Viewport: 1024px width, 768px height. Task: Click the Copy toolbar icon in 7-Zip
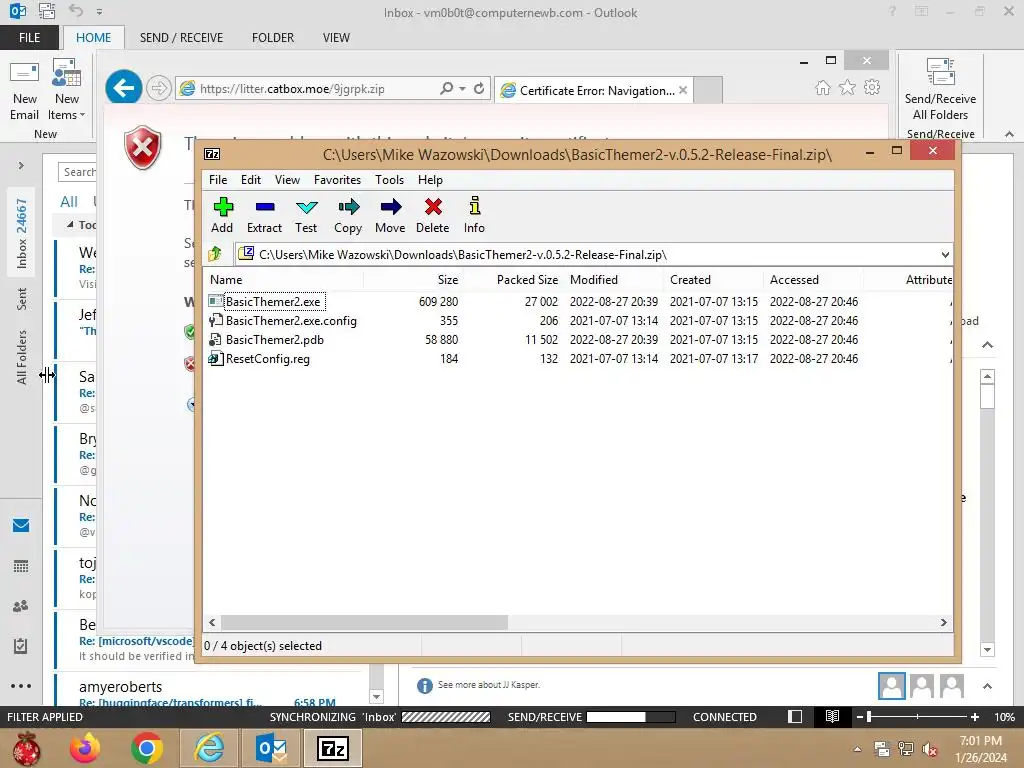coord(348,216)
